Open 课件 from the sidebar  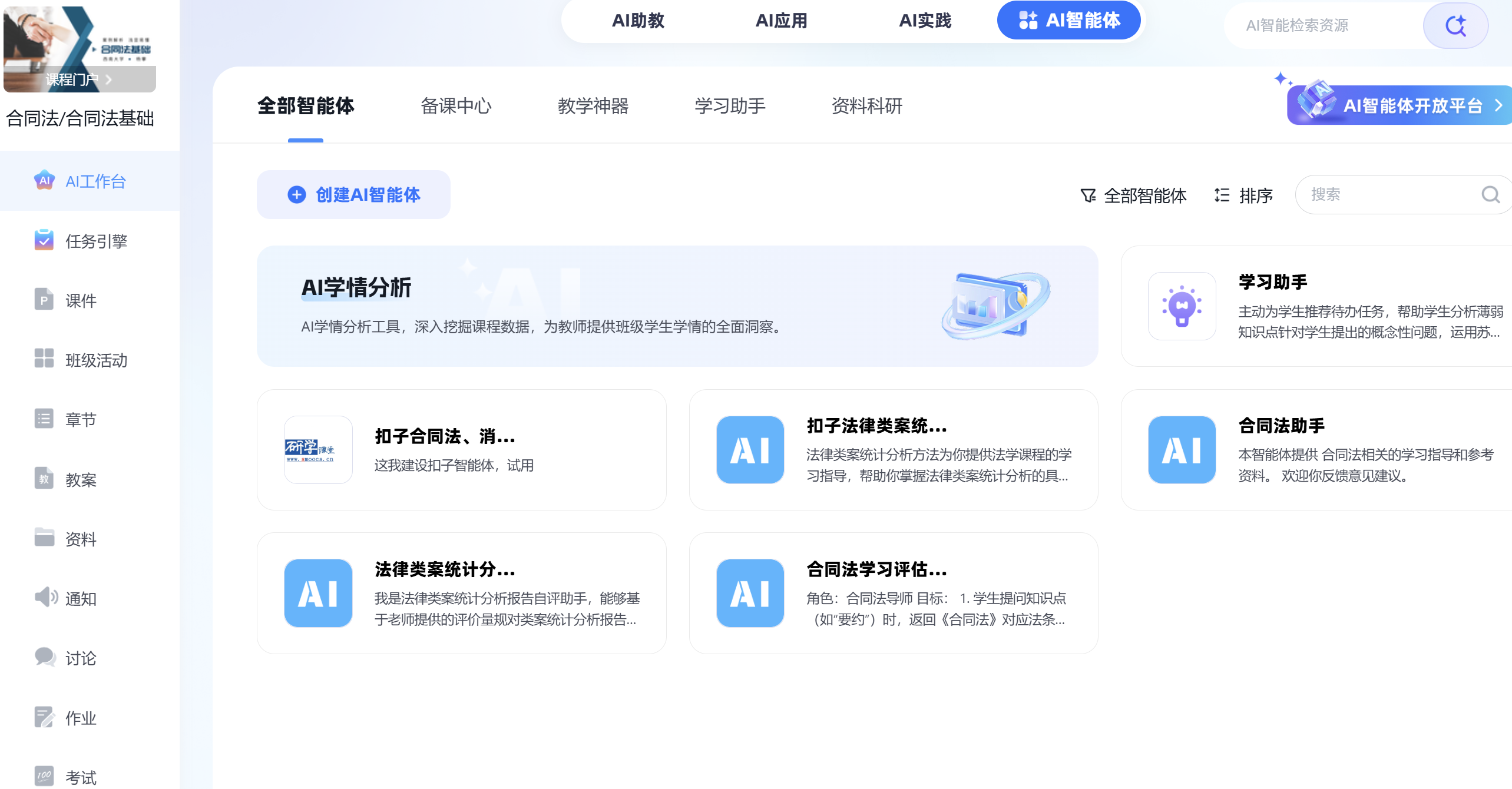[80, 301]
